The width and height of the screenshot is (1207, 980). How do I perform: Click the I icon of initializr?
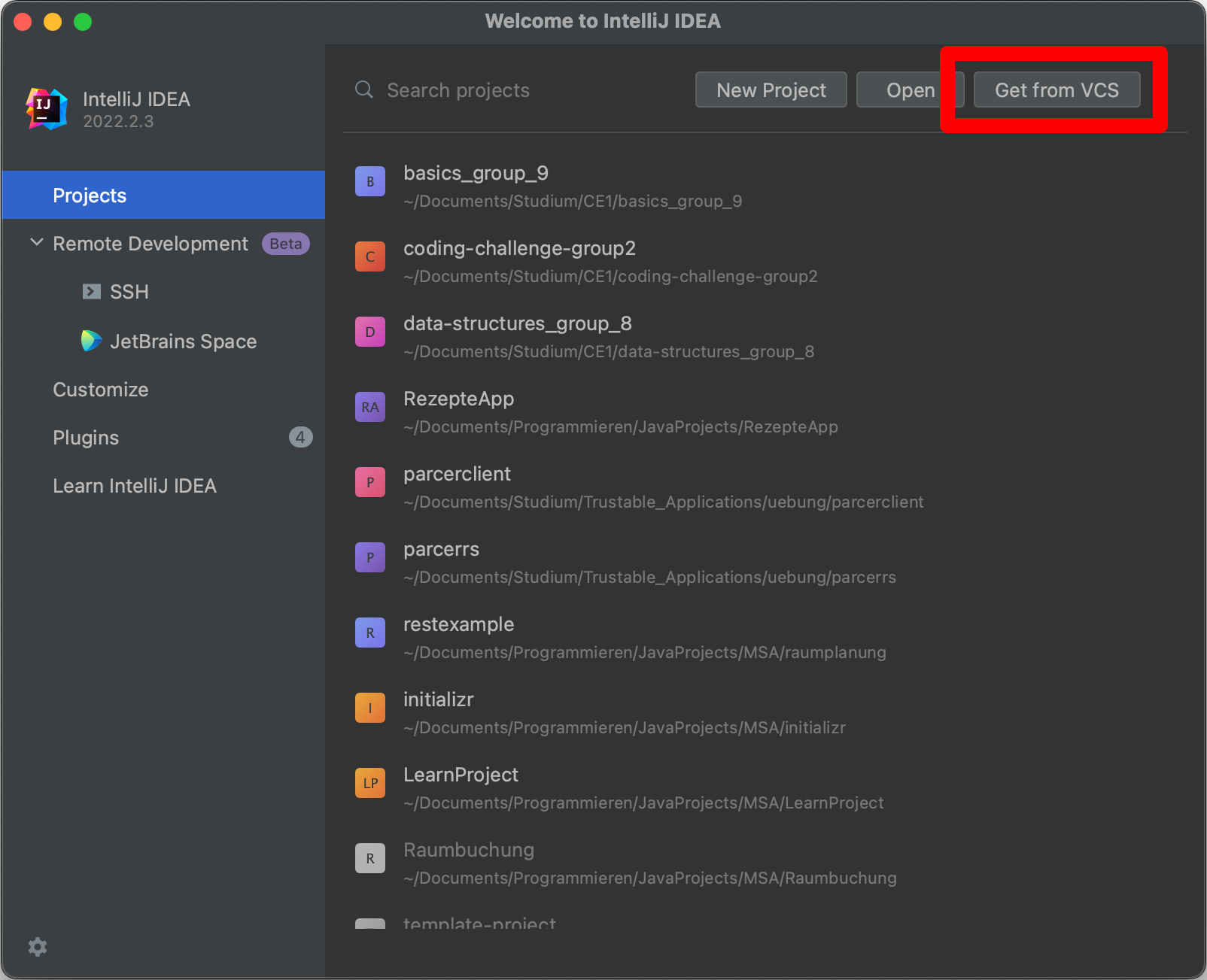pyautogui.click(x=370, y=708)
